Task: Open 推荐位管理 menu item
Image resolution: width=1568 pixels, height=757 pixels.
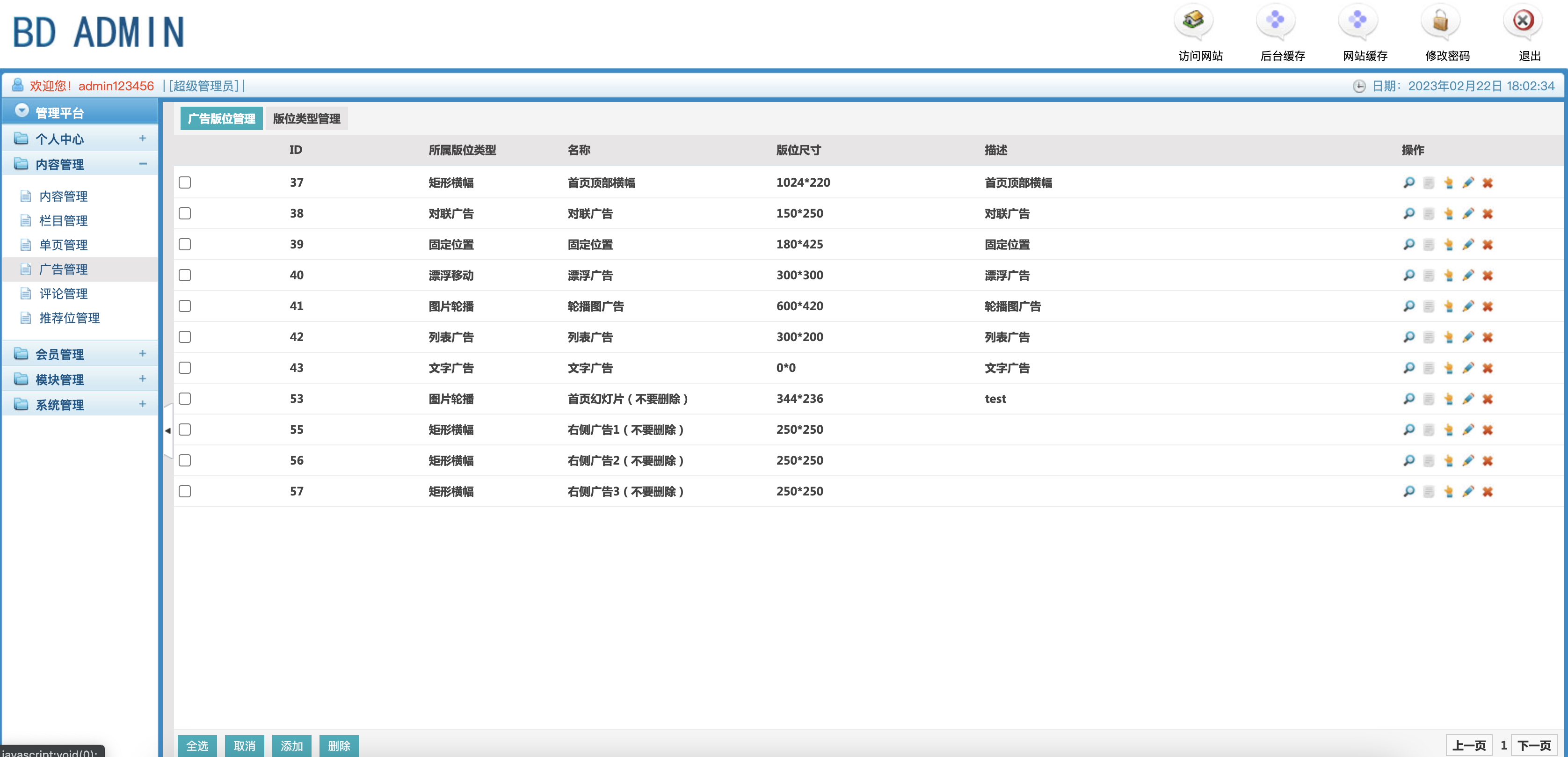Action: click(x=69, y=318)
